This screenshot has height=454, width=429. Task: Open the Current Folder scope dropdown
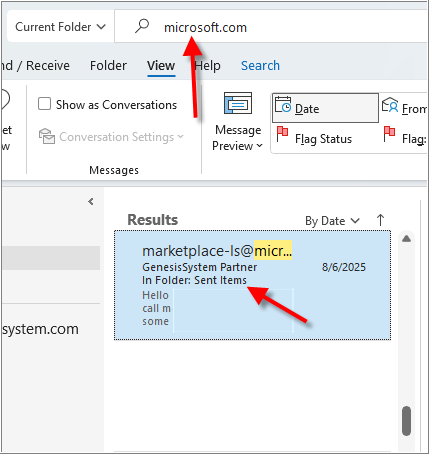coord(60,27)
